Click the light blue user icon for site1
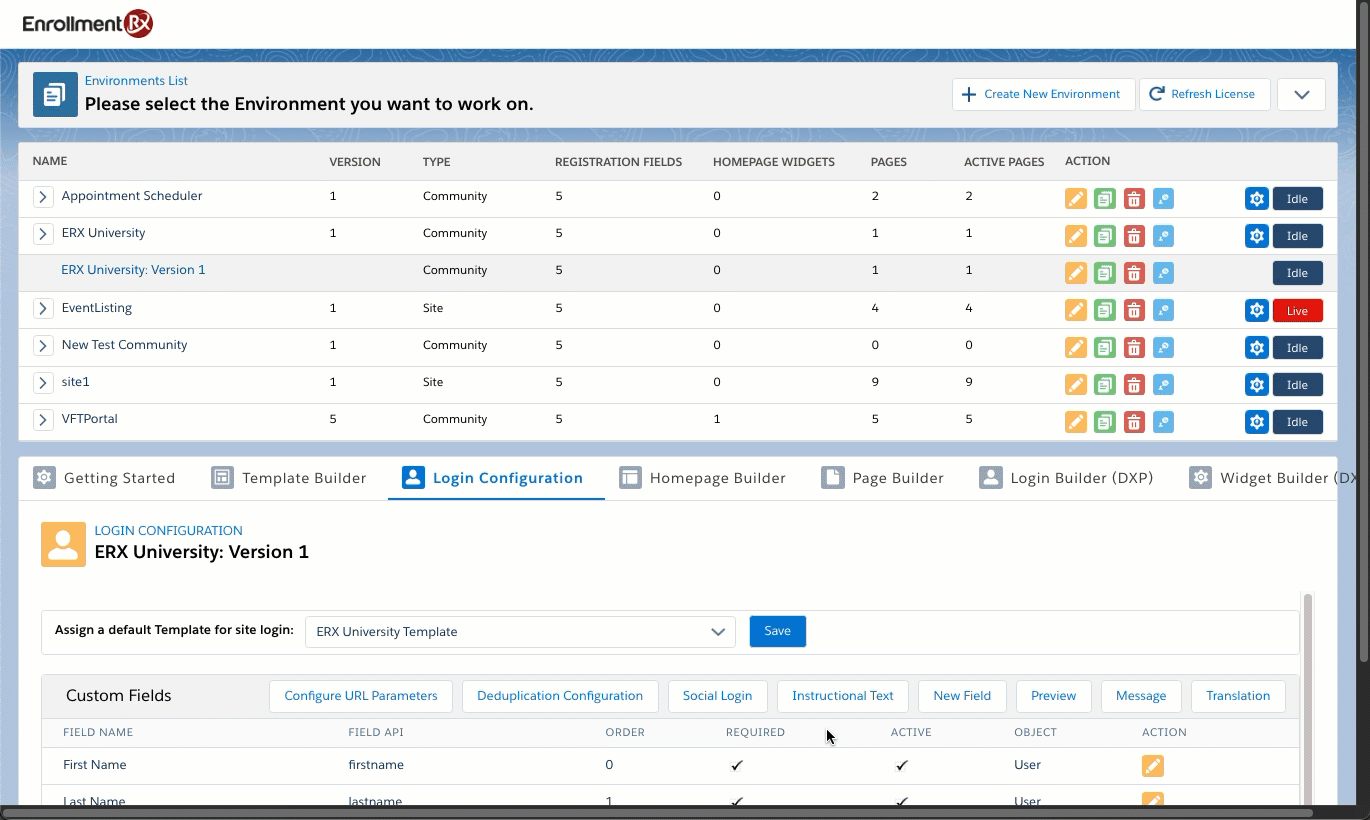Viewport: 1370px width, 820px height. coord(1162,385)
